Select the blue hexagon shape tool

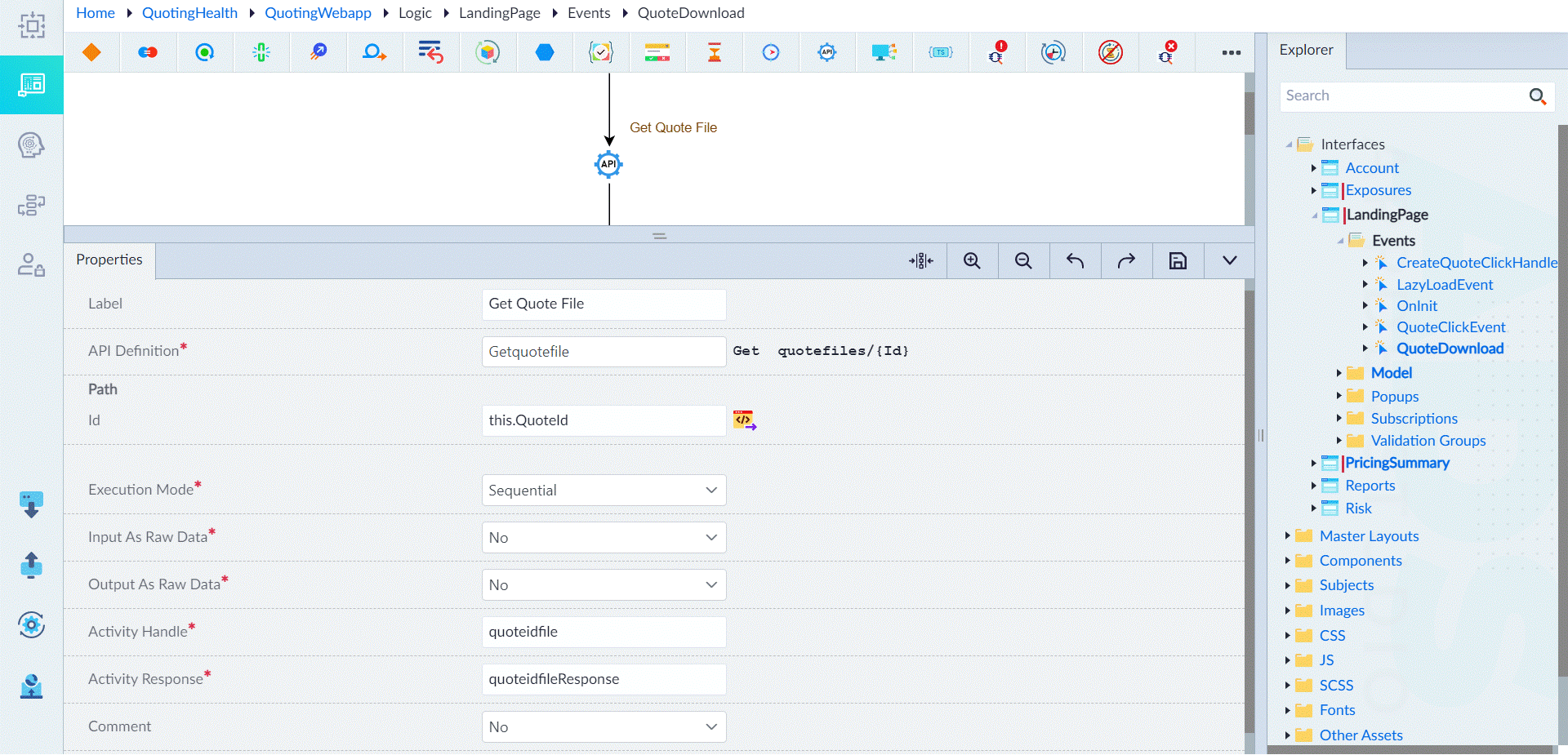click(545, 52)
